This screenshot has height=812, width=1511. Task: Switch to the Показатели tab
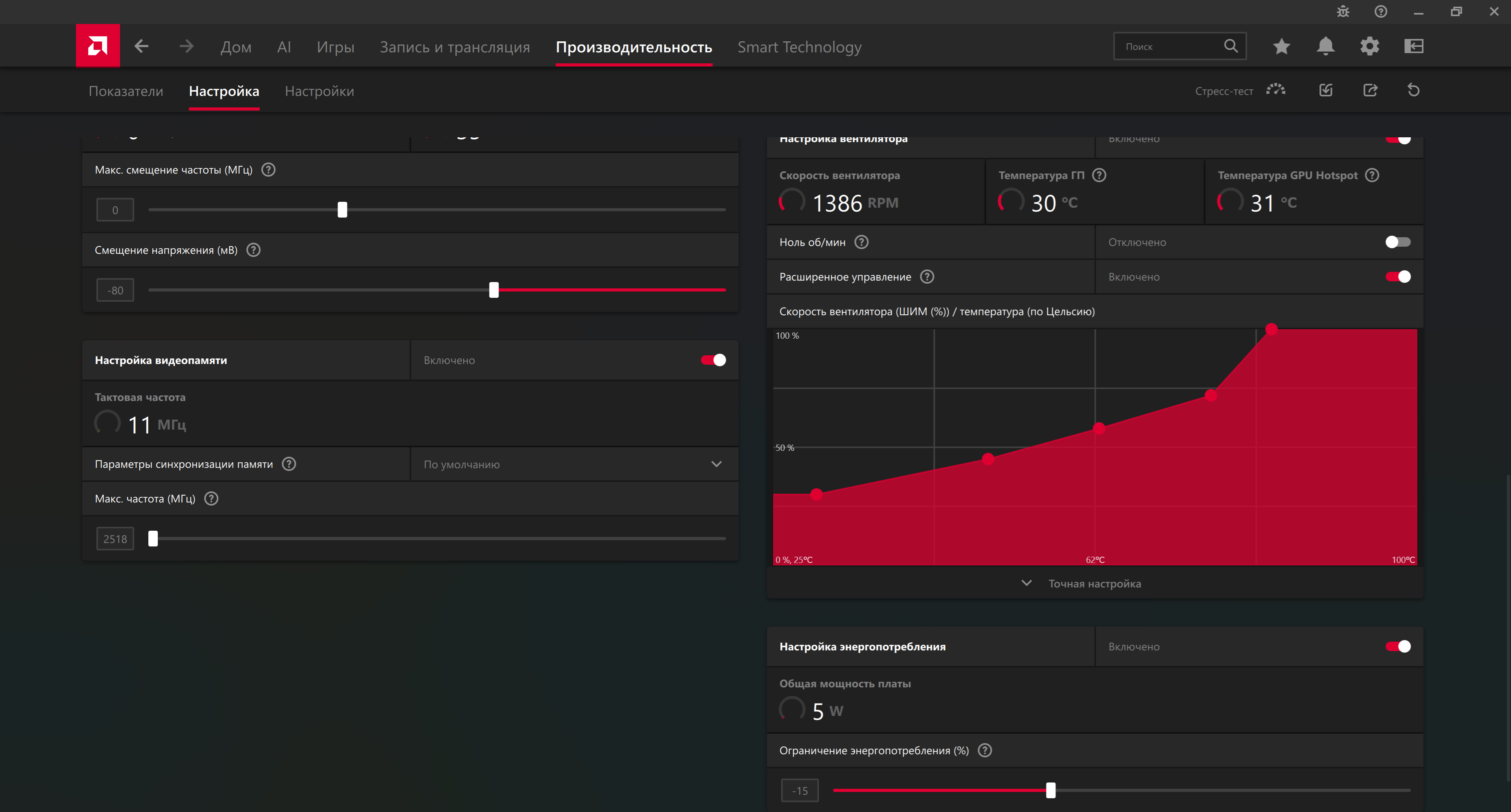point(126,91)
